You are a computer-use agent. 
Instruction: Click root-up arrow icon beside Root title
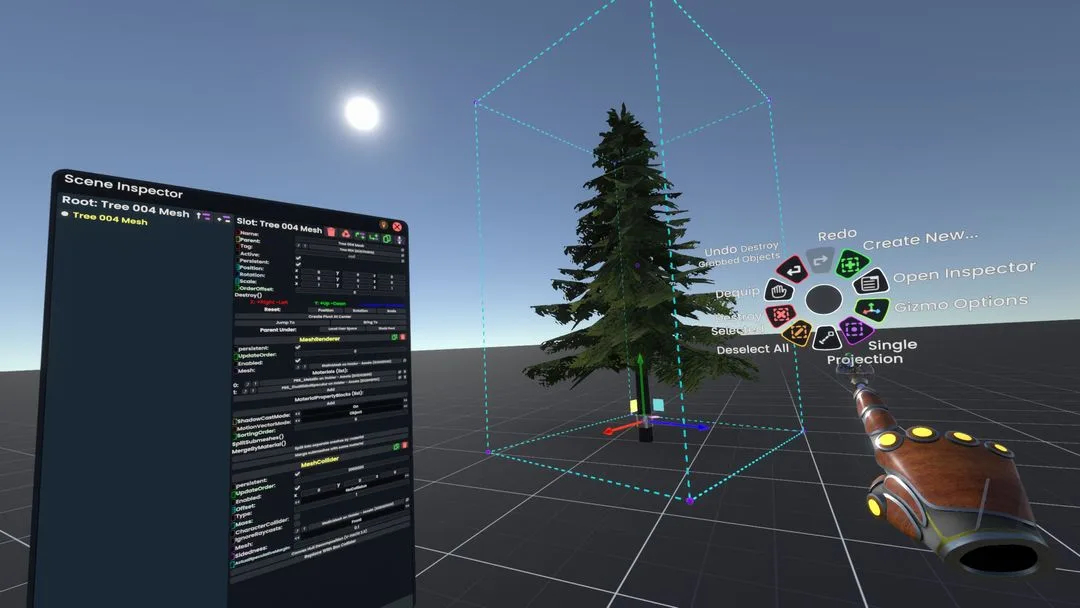(203, 216)
